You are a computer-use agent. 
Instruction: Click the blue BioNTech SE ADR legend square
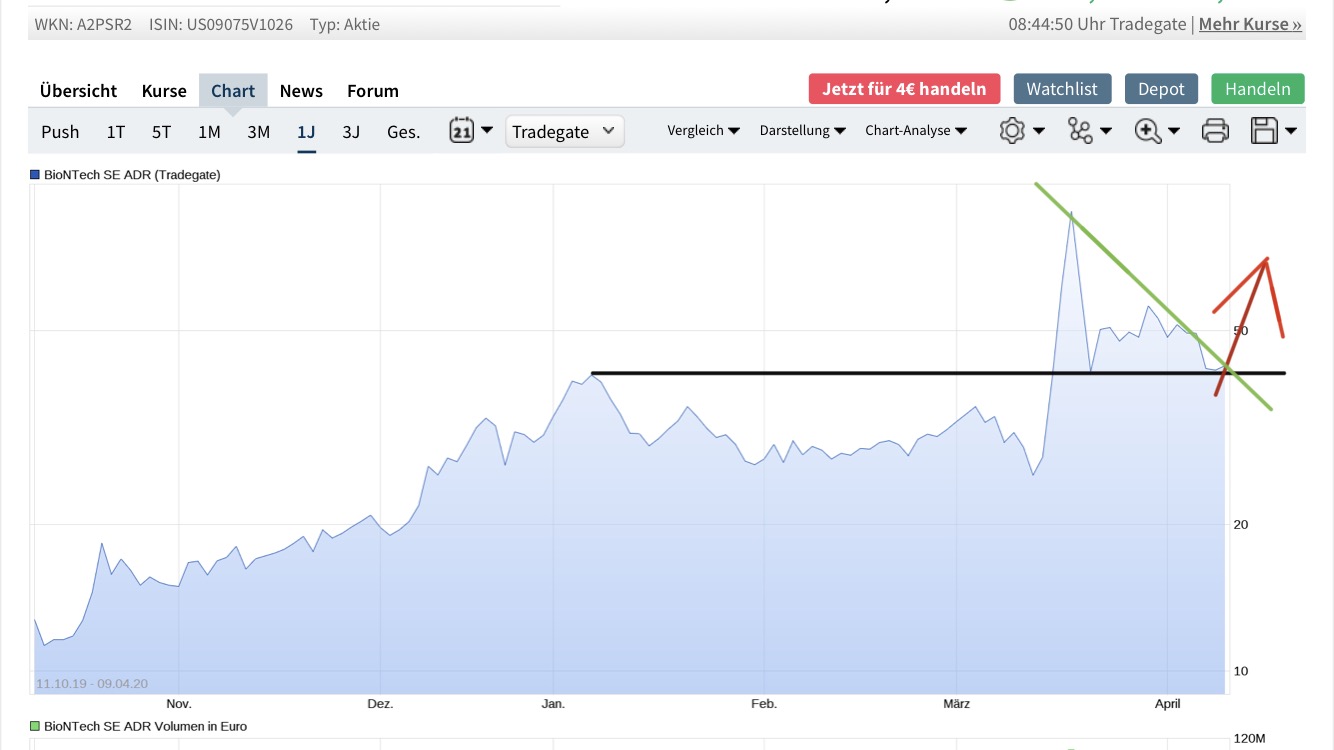[35, 174]
